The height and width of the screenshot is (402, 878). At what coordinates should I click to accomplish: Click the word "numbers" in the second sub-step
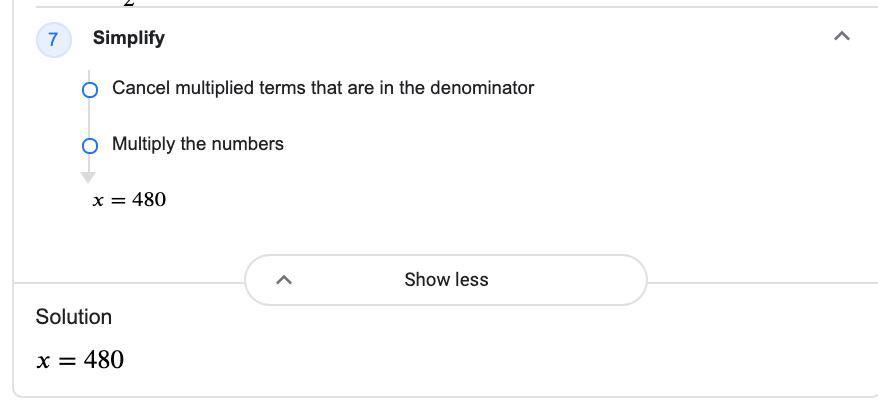(x=251, y=144)
